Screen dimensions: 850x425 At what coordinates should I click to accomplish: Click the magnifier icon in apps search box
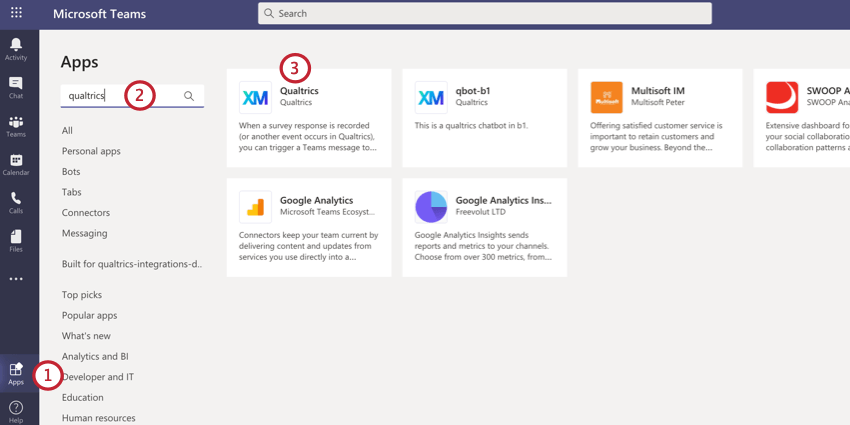point(189,96)
